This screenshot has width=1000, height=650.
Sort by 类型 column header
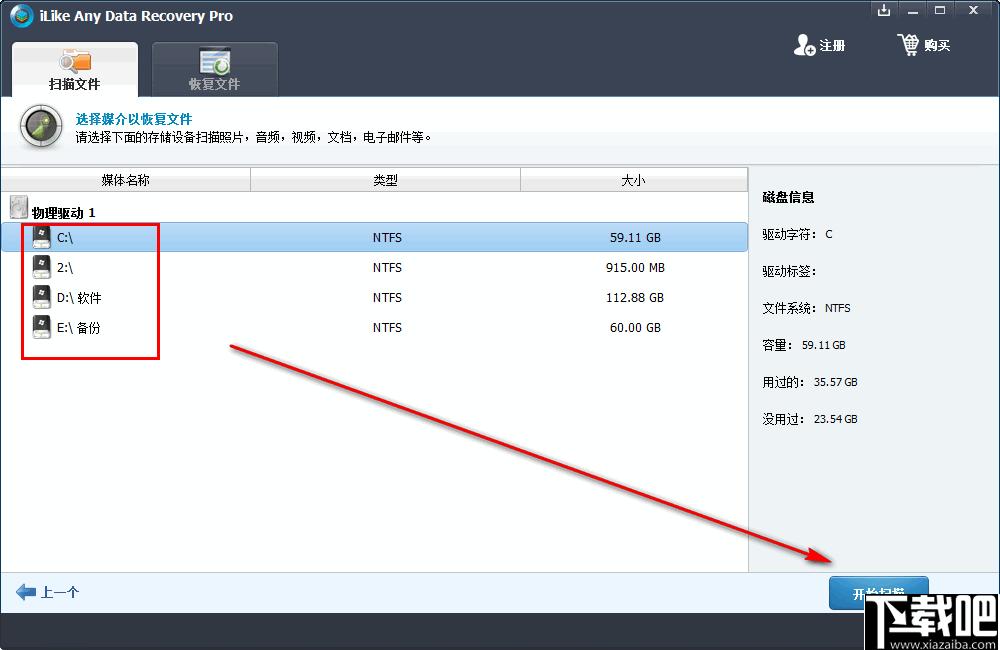385,180
